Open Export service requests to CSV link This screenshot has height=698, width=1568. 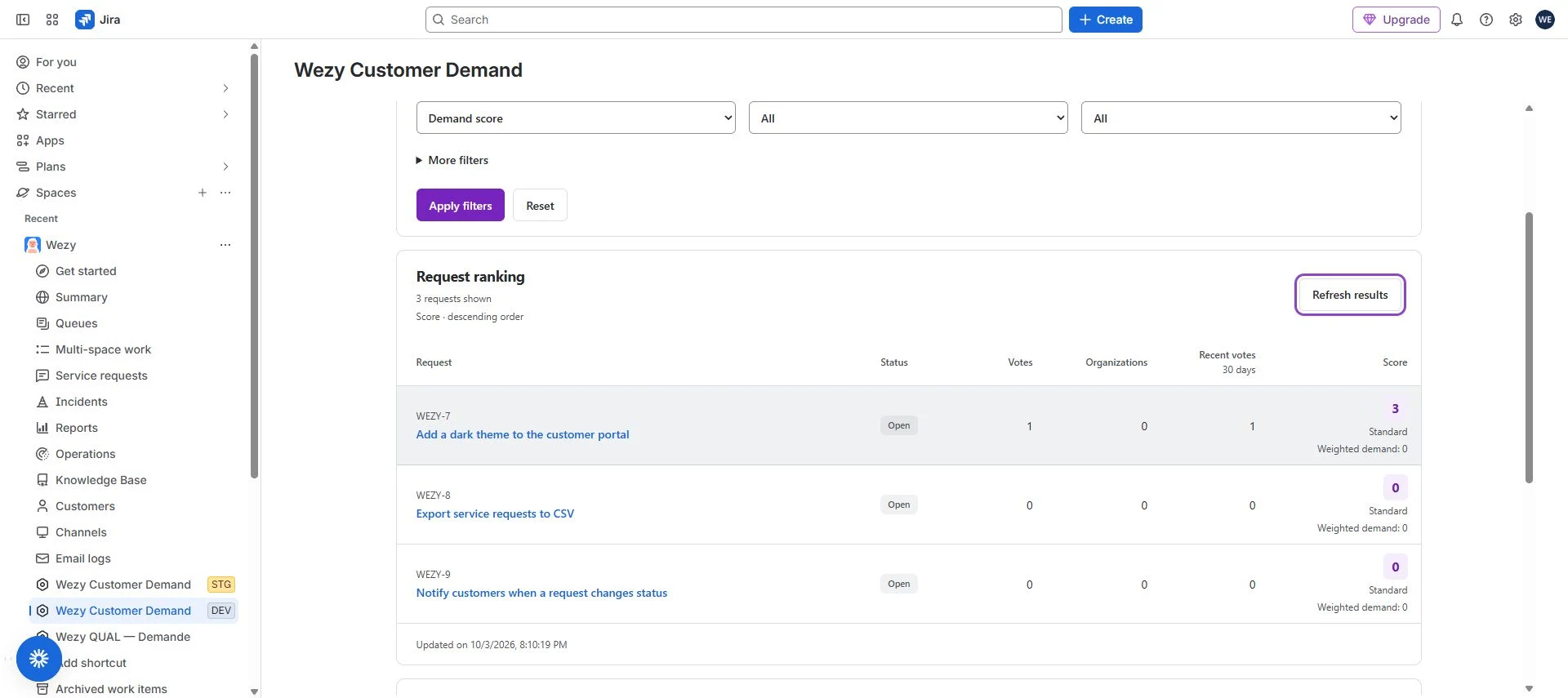[495, 513]
